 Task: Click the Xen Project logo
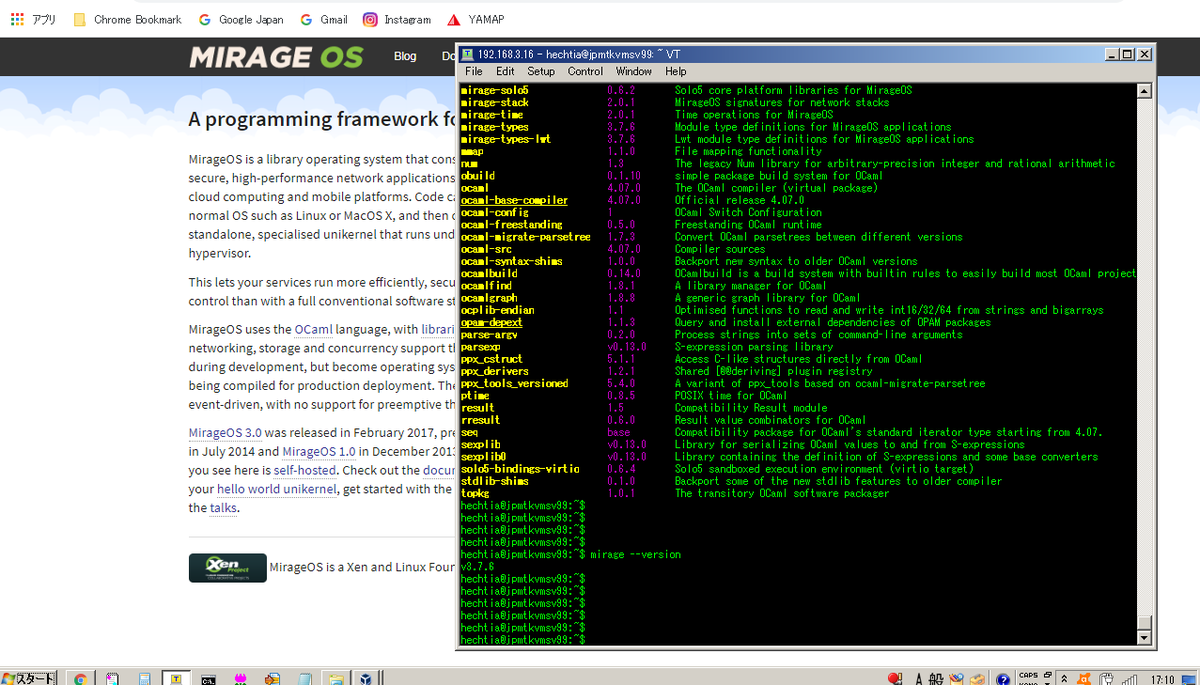tap(228, 567)
